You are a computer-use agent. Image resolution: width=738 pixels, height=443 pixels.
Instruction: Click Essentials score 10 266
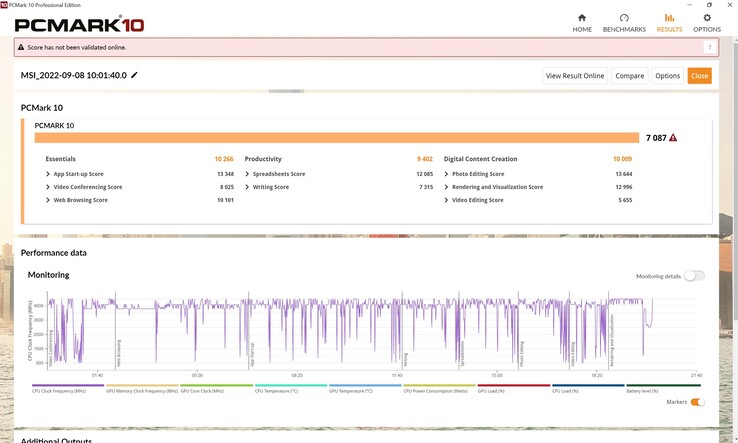pos(224,159)
